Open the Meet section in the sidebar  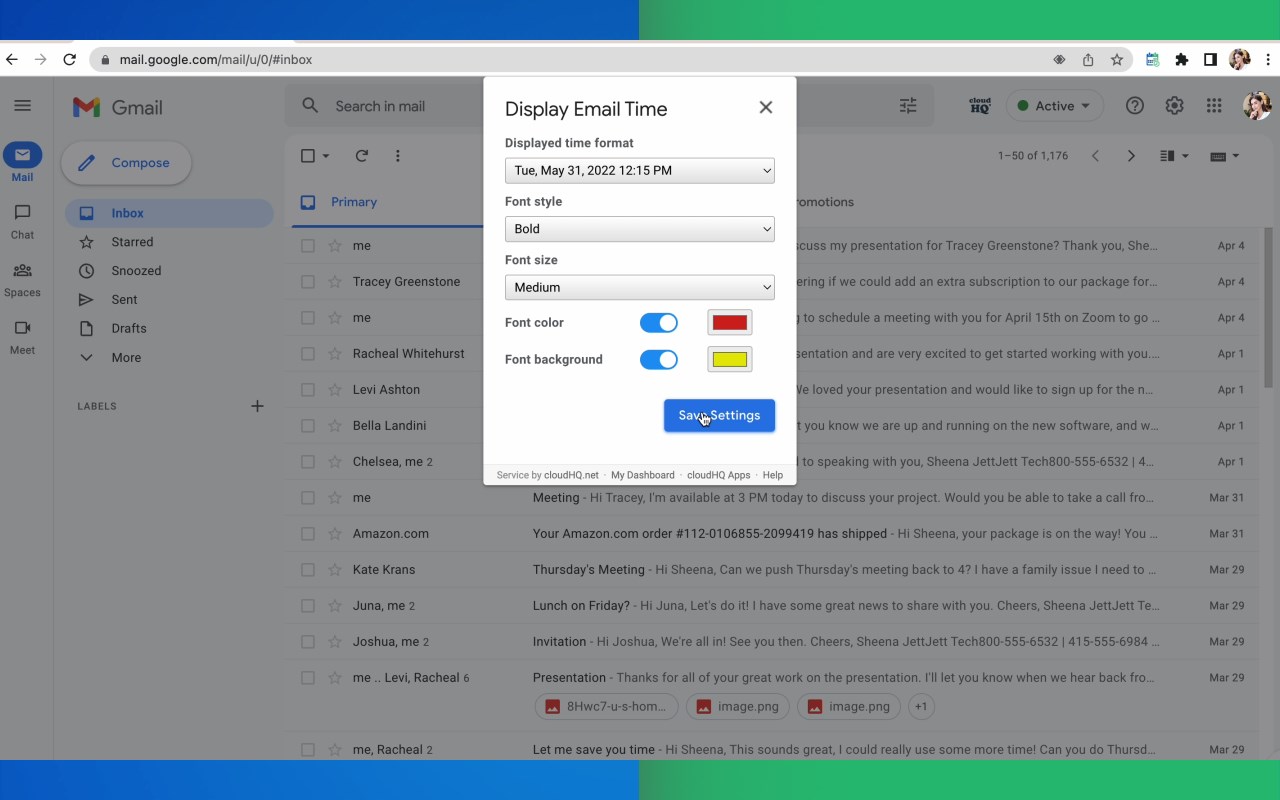pyautogui.click(x=22, y=337)
